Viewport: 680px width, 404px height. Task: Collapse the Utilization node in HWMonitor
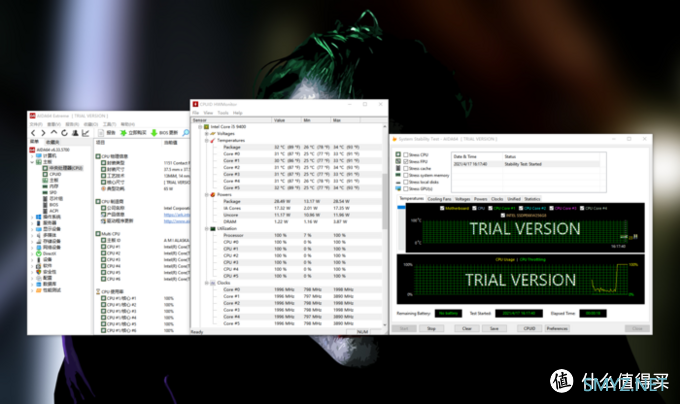click(x=206, y=228)
